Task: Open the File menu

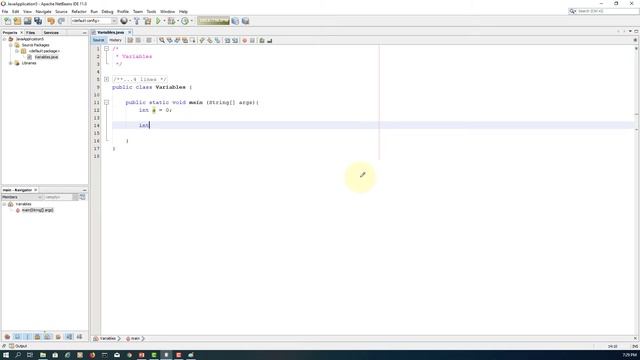Action: pyautogui.click(x=5, y=11)
